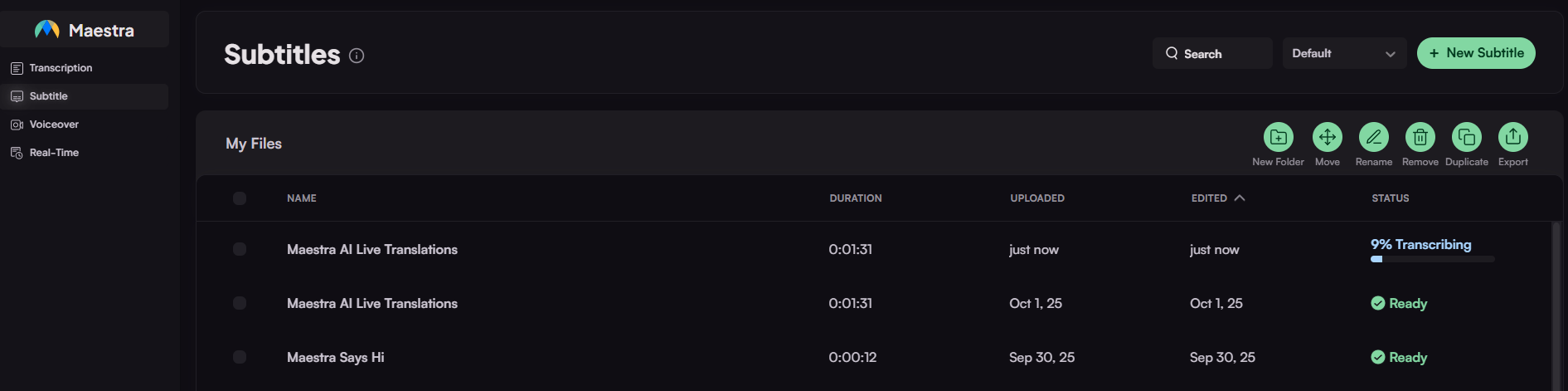The height and width of the screenshot is (391, 1568).
Task: Open Transcription in the sidebar
Action: 61,68
